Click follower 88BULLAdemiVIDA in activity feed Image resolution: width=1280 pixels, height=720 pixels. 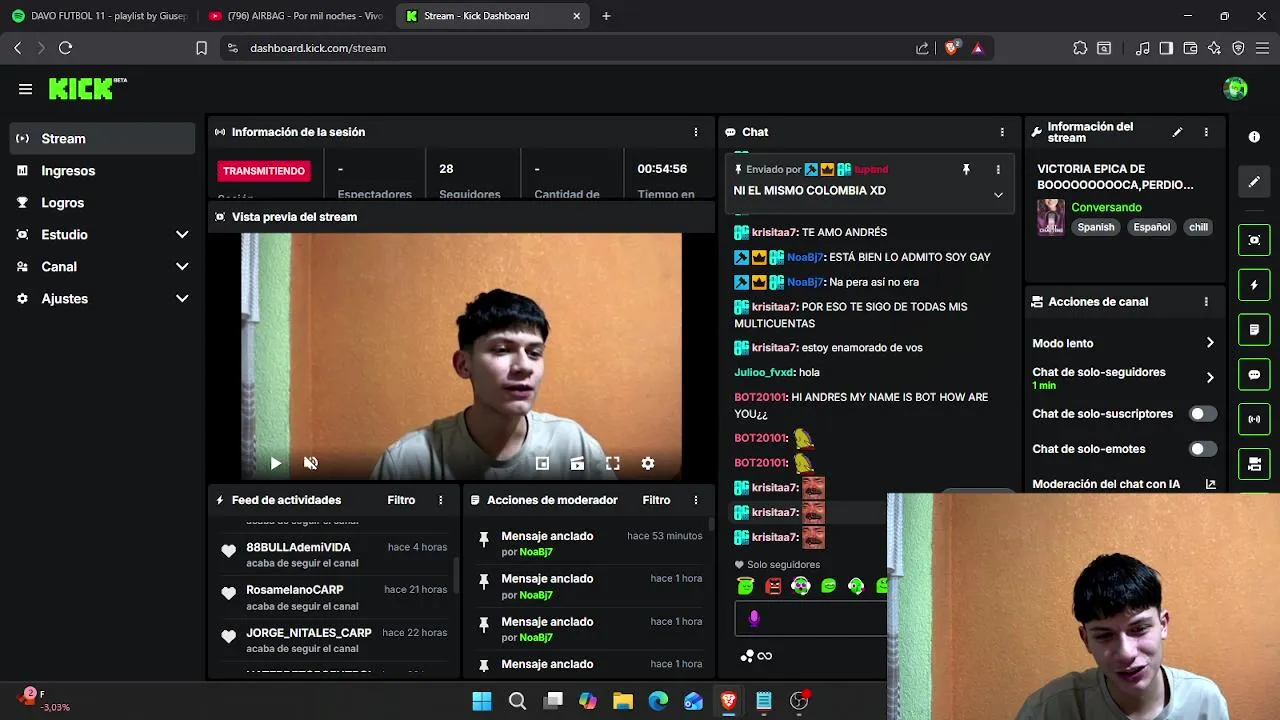pos(298,547)
